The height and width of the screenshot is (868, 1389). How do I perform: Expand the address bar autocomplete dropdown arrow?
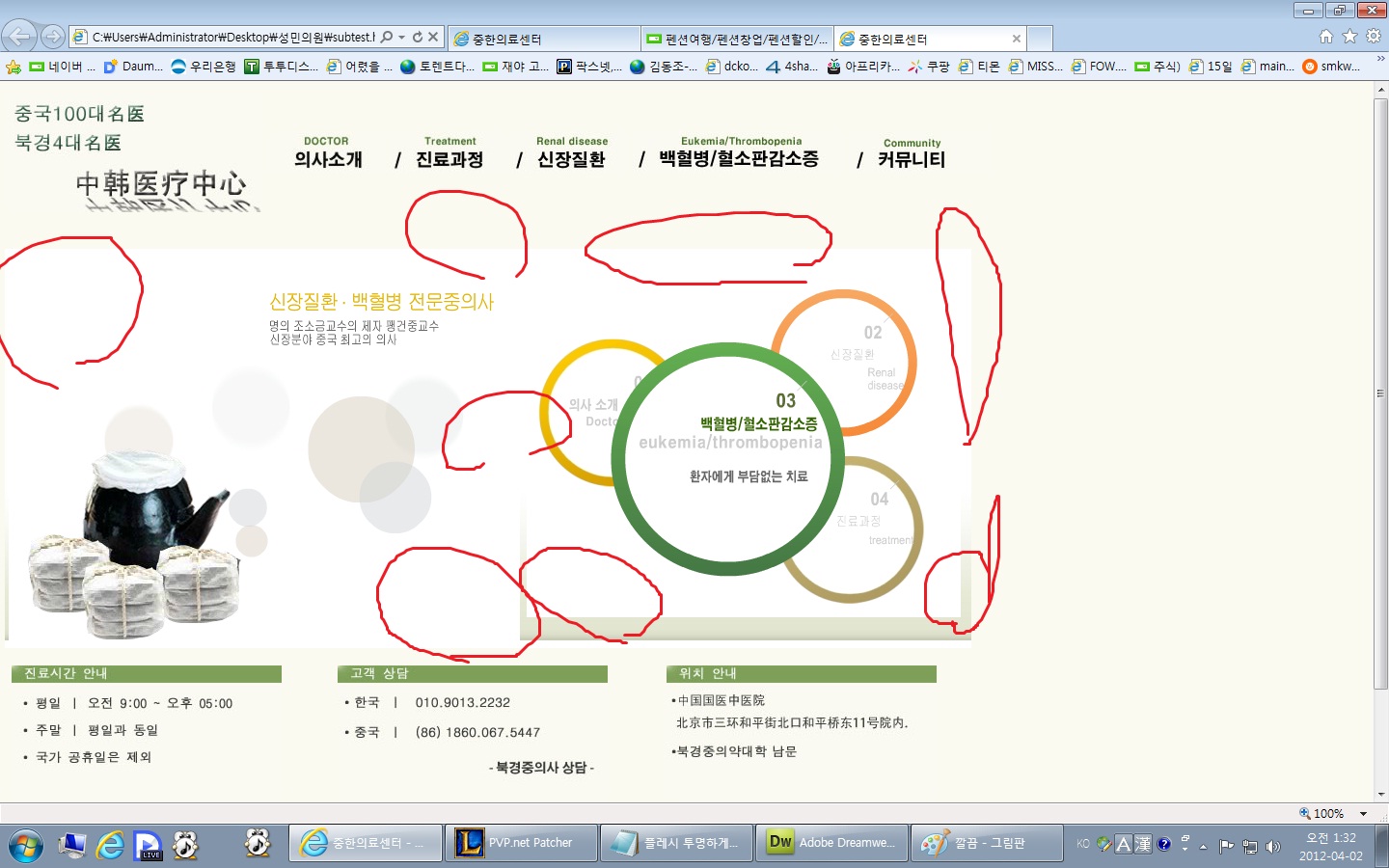[x=401, y=38]
